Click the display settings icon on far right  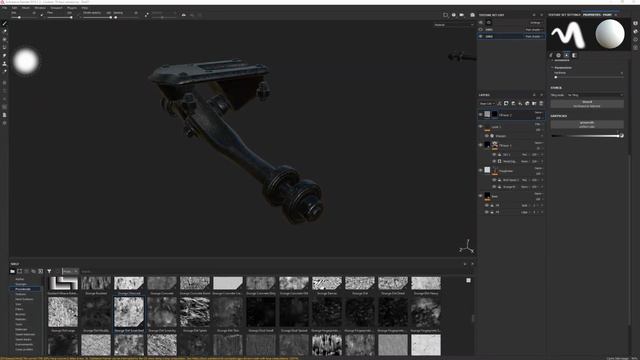pos(636,23)
